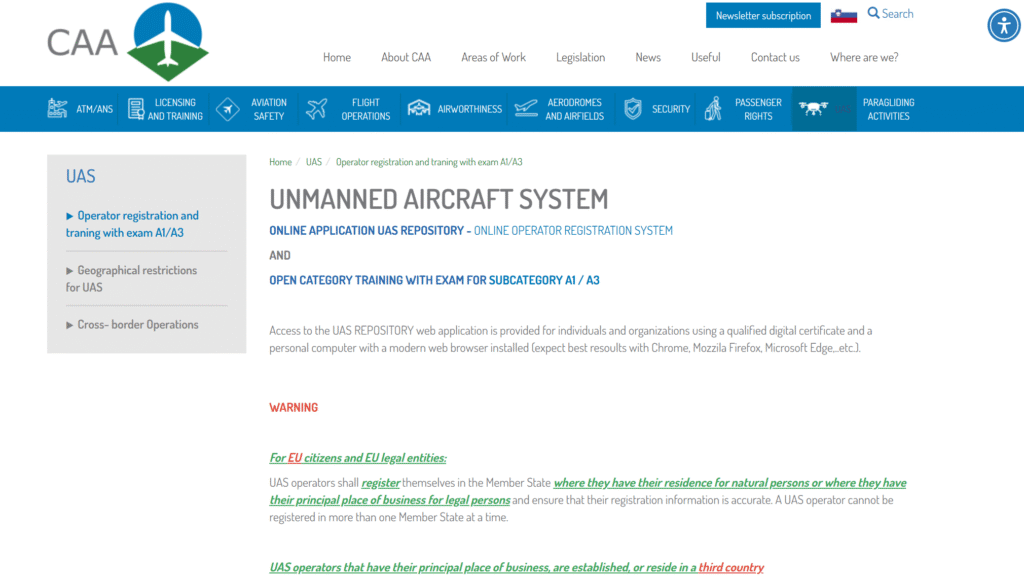Switch language using the Slovenian flag
The width and height of the screenshot is (1024, 577).
point(844,15)
